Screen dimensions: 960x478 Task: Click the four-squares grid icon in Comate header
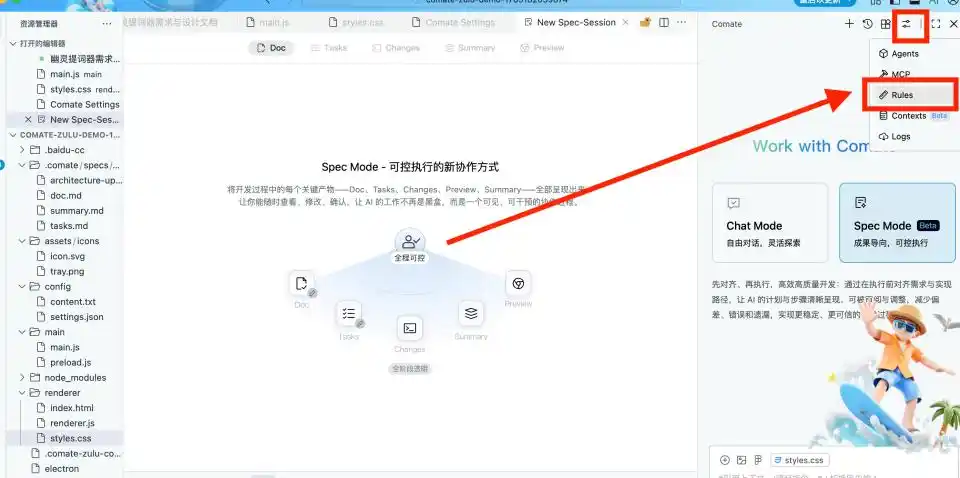pyautogui.click(x=885, y=24)
